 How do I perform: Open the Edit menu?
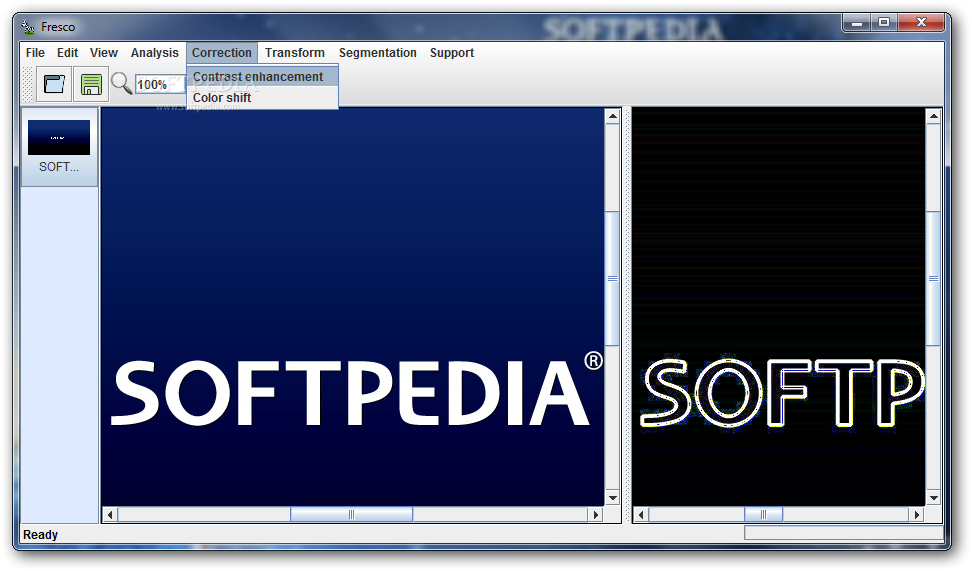68,53
